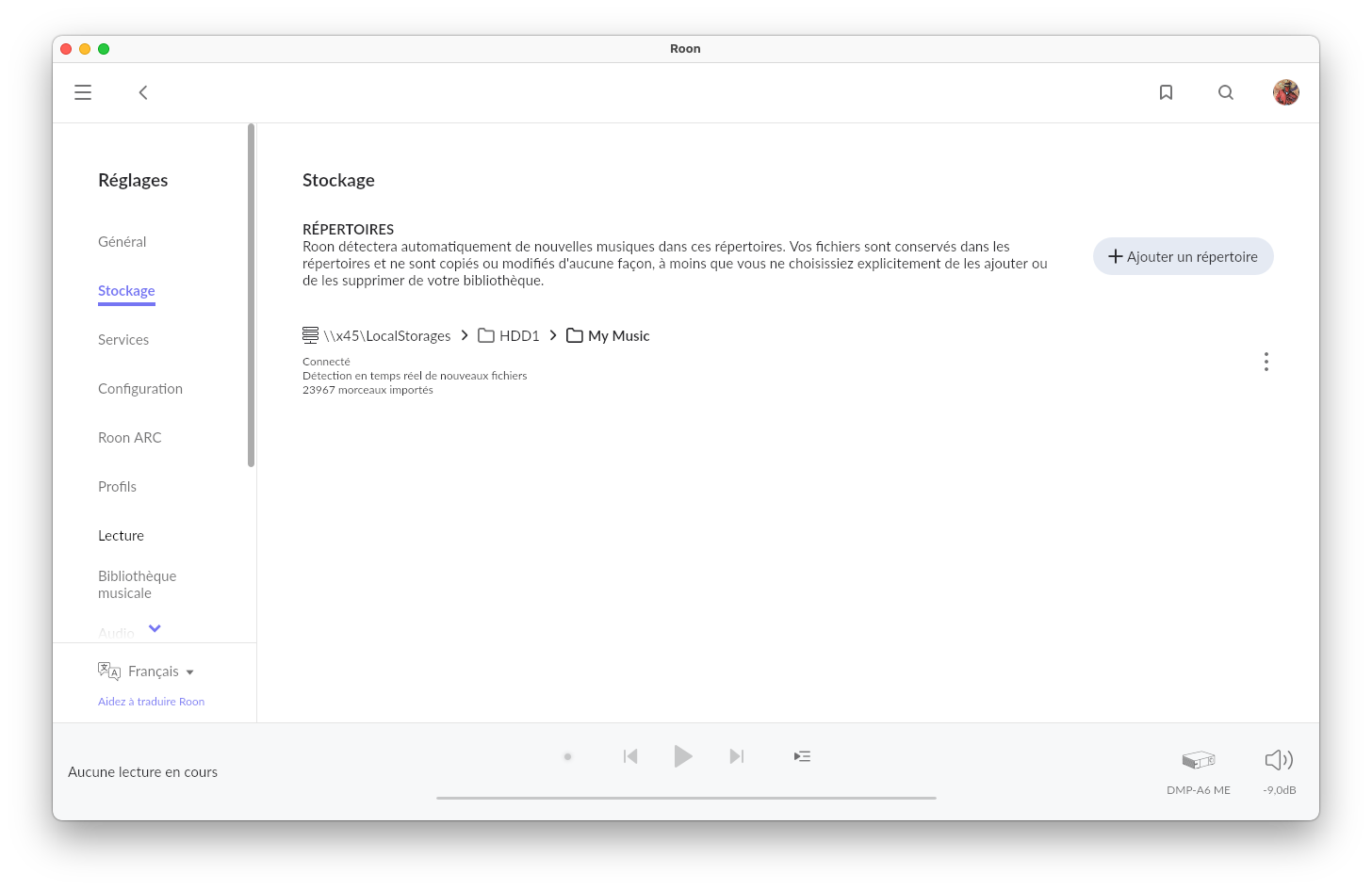This screenshot has height=890, width=1372.
Task: Open Bibliothèque musicale settings
Action: [x=137, y=585]
